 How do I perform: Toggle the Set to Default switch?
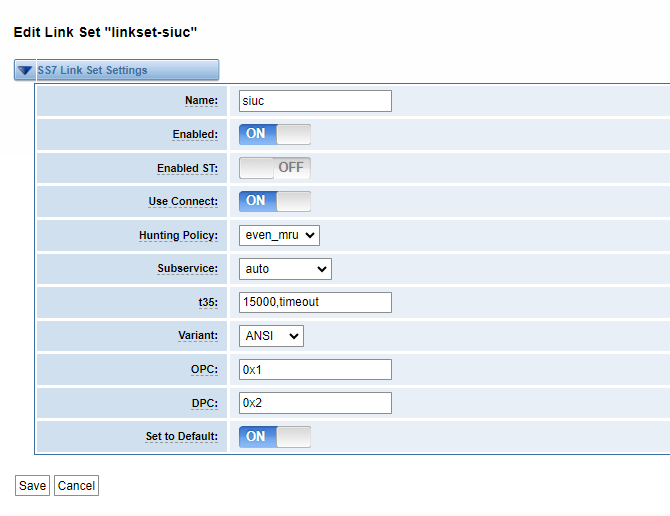(x=275, y=437)
